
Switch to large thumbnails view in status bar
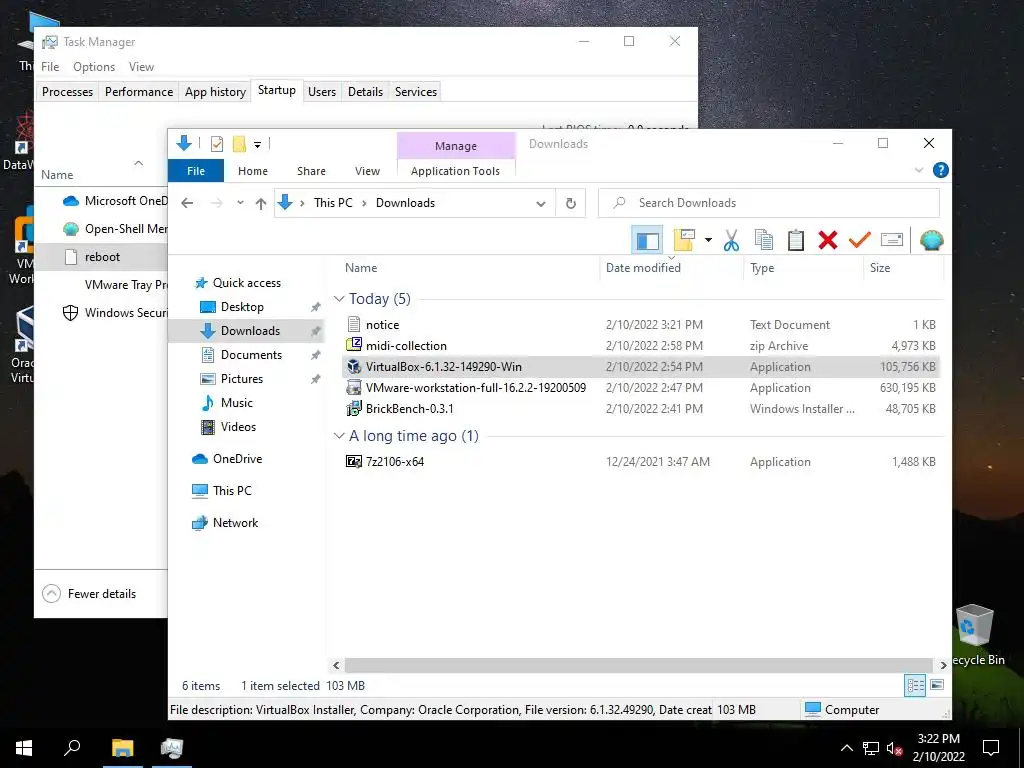[x=936, y=685]
